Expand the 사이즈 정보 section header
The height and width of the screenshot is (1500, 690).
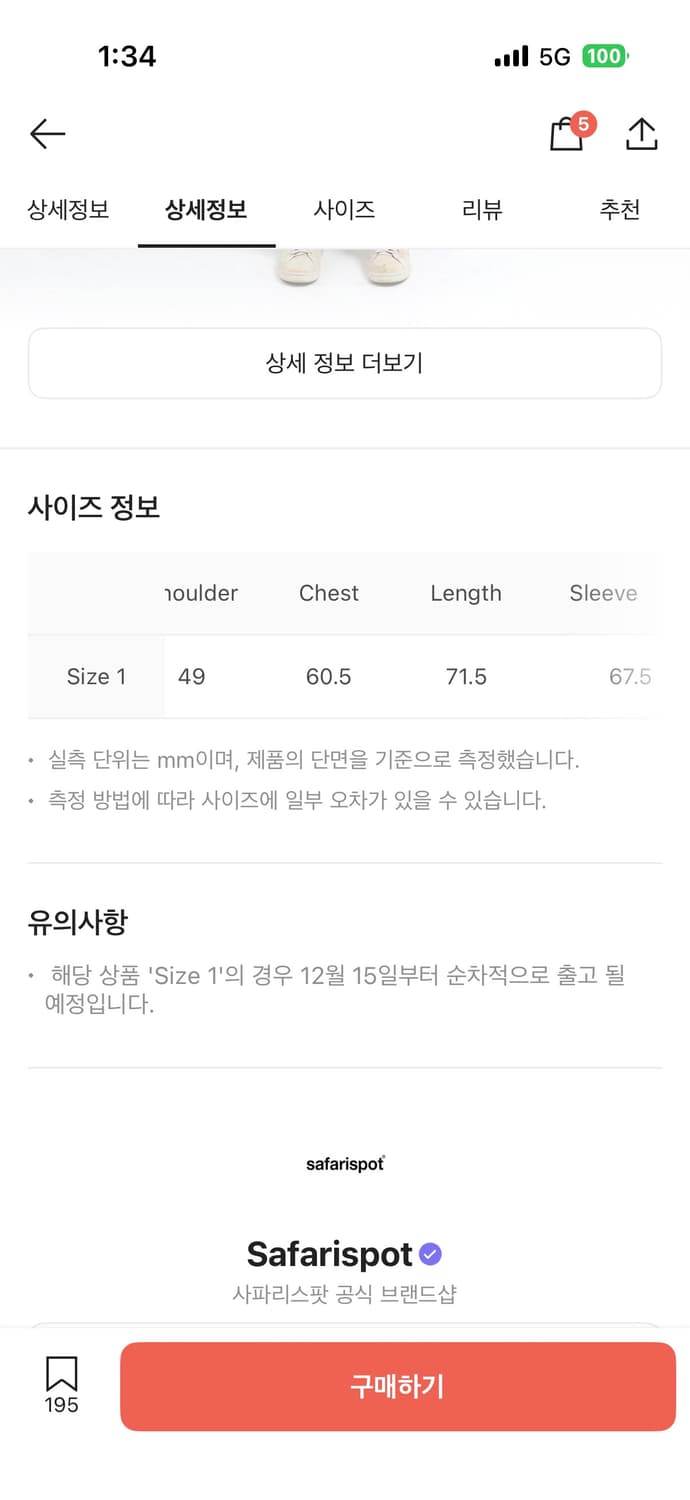94,507
